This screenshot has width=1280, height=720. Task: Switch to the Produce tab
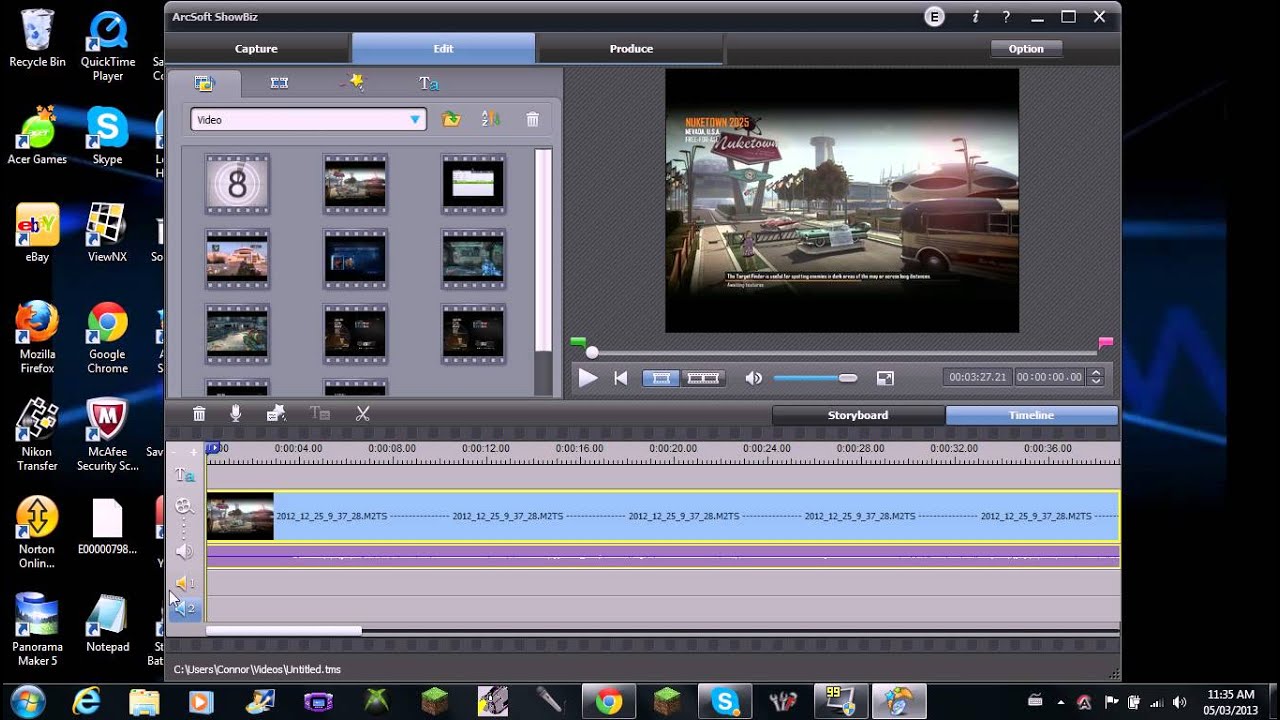[631, 49]
